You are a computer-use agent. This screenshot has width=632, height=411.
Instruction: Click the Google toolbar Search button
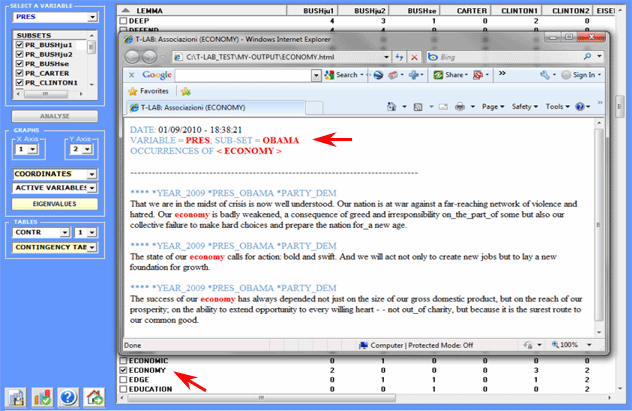coord(343,75)
